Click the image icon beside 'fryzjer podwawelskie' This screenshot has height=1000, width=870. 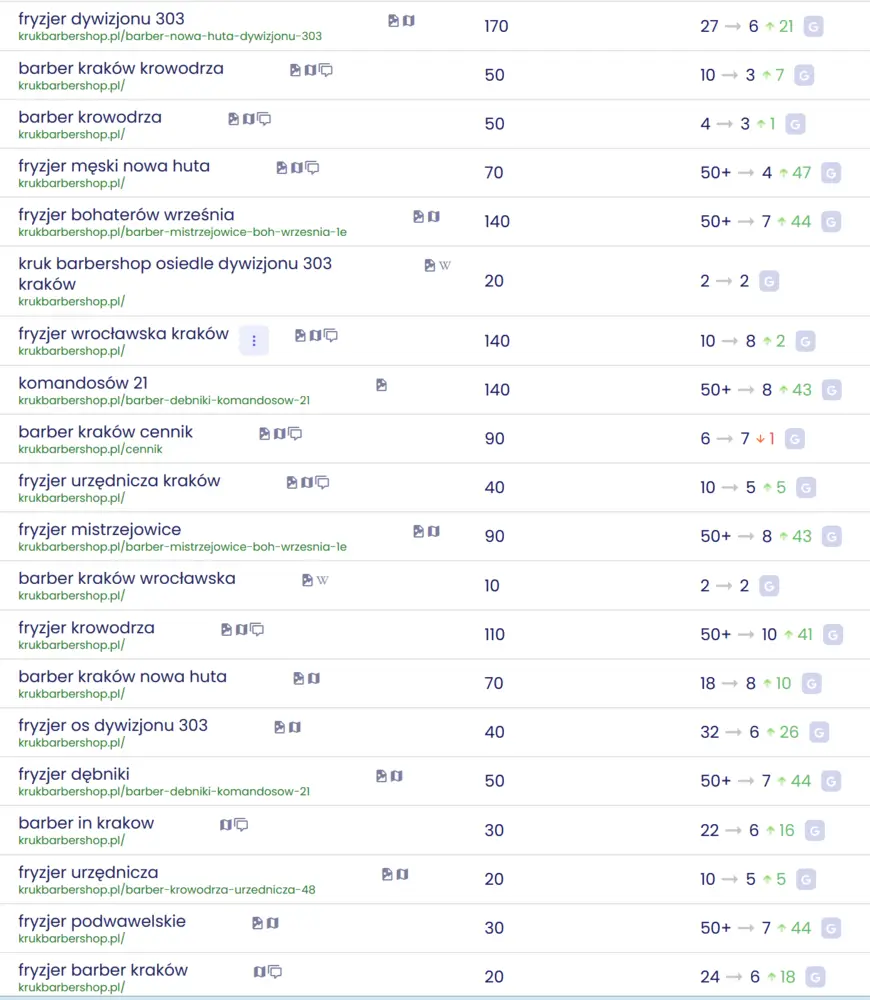click(x=258, y=923)
